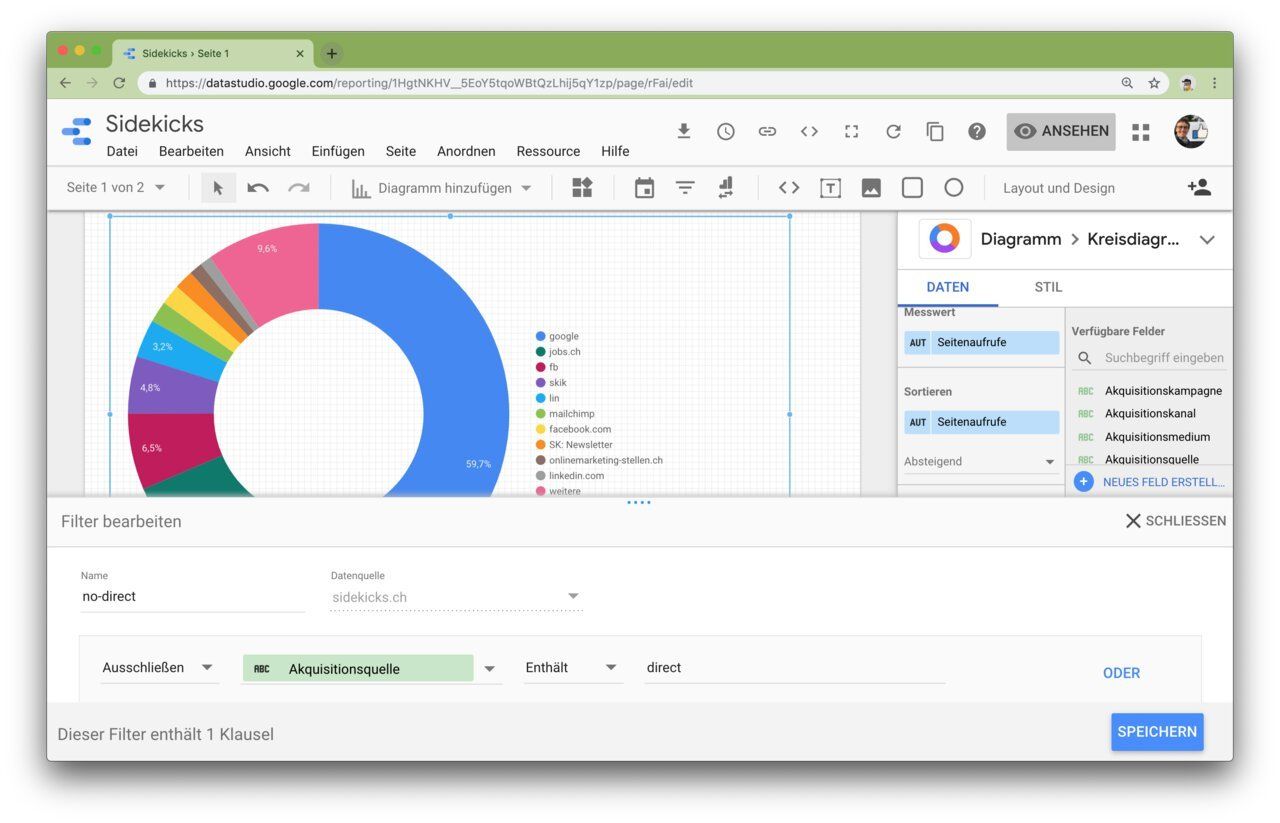Refresh the report data icon
1280x823 pixels.
[893, 131]
